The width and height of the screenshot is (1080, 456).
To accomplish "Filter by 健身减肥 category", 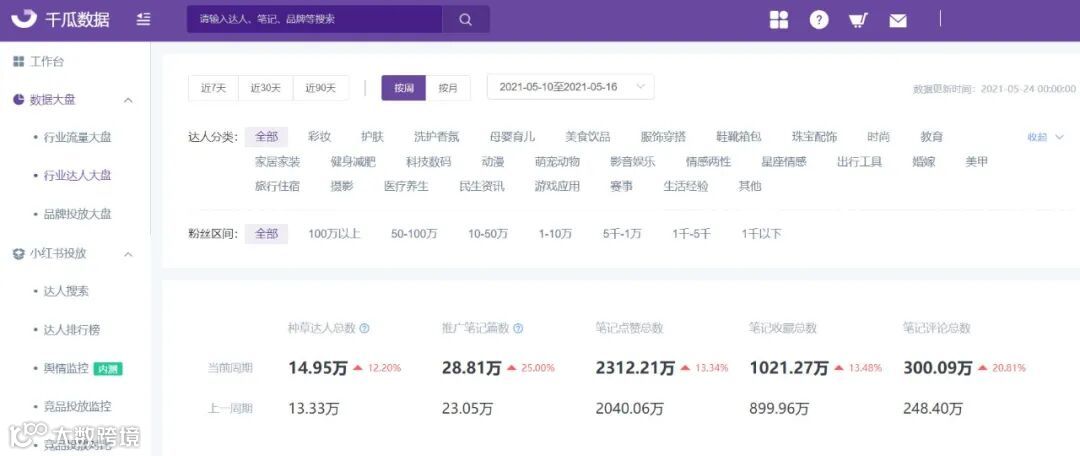I will coord(353,163).
